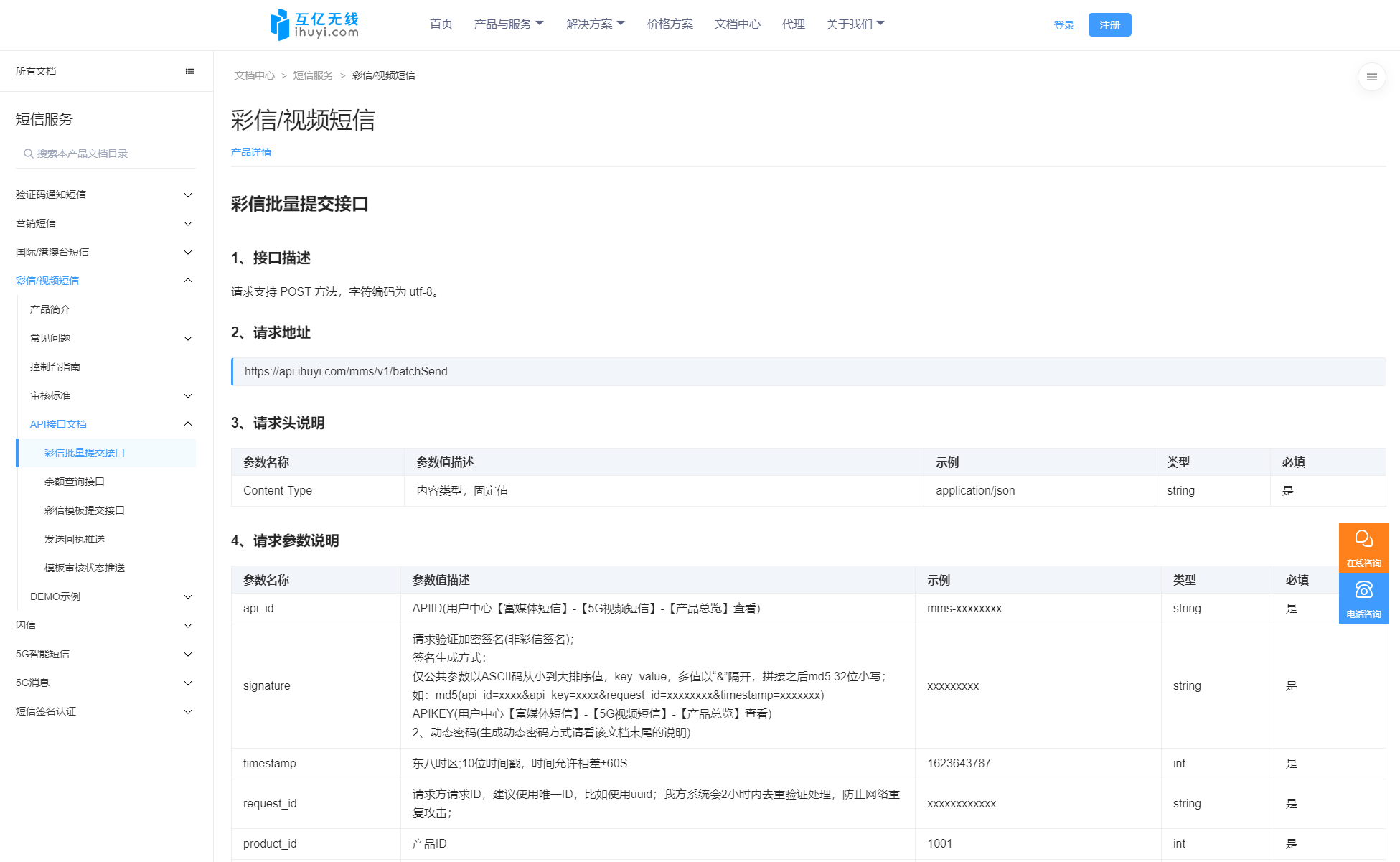Go to 价格方案 in top navigation

pos(670,24)
